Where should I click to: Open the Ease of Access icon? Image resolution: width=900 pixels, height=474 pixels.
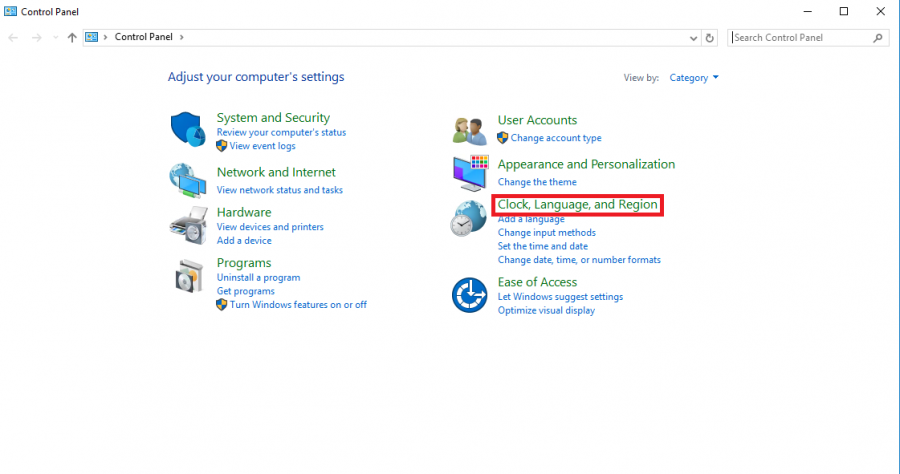[470, 295]
